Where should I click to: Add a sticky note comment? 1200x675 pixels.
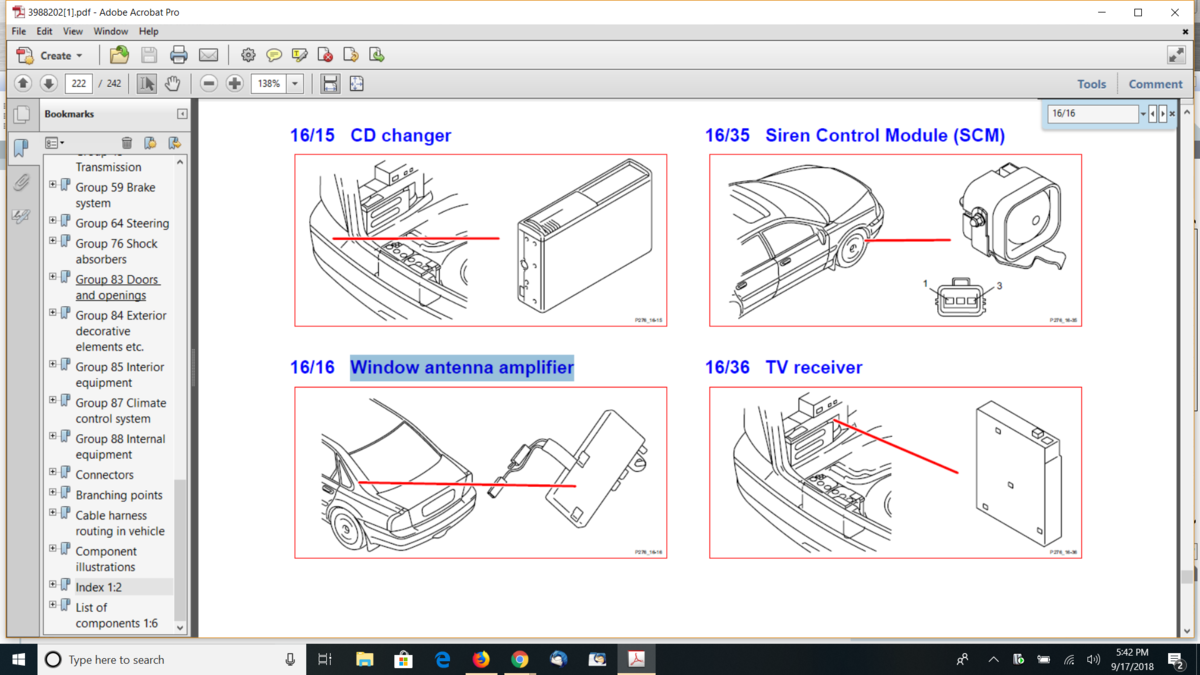click(273, 55)
